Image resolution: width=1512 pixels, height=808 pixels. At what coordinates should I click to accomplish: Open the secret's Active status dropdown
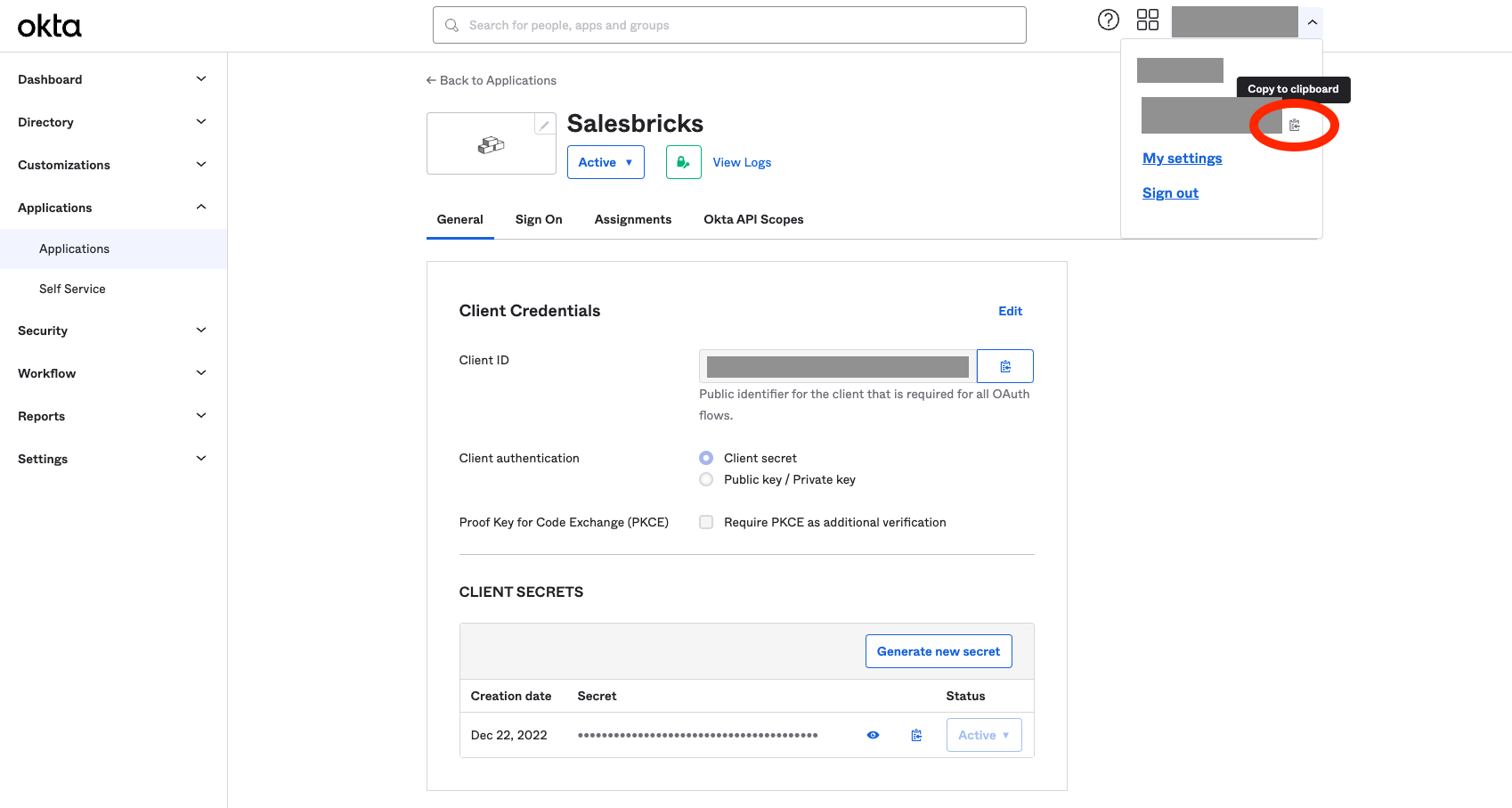point(983,735)
